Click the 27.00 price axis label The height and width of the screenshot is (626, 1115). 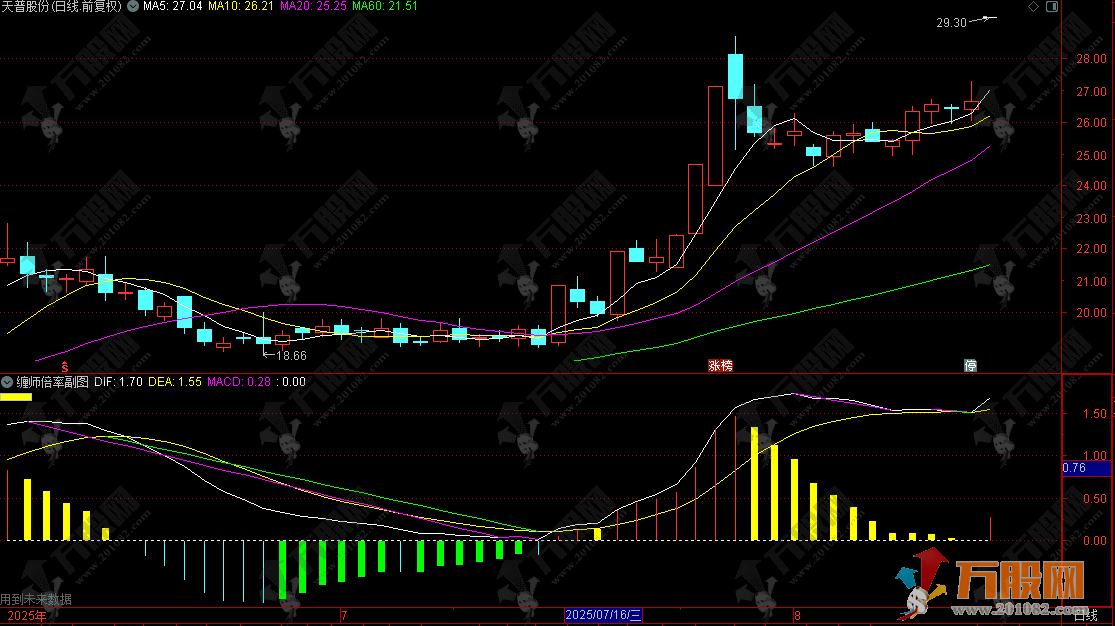[x=1092, y=92]
